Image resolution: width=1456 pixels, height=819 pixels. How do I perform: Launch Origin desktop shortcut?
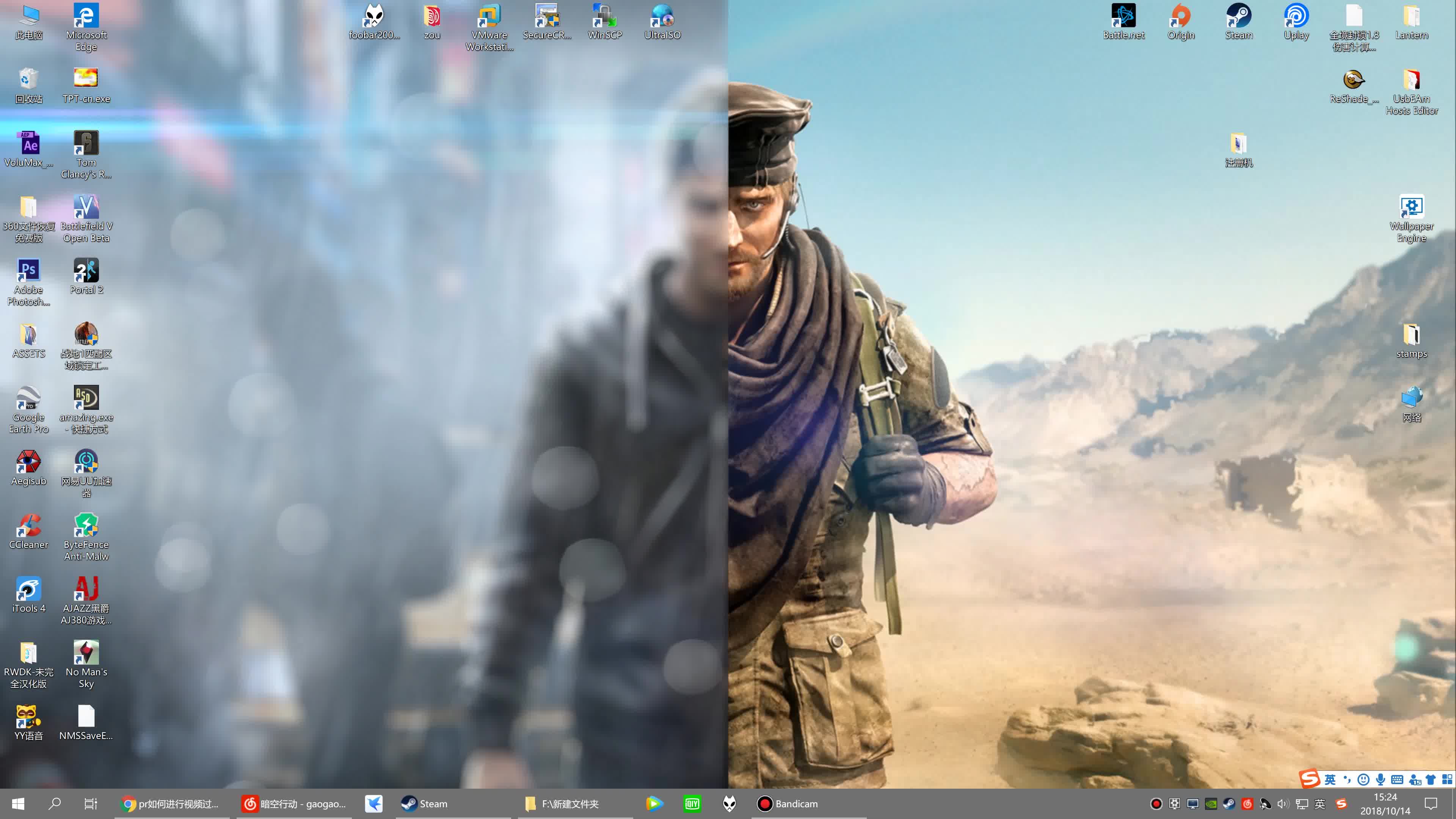click(x=1181, y=22)
